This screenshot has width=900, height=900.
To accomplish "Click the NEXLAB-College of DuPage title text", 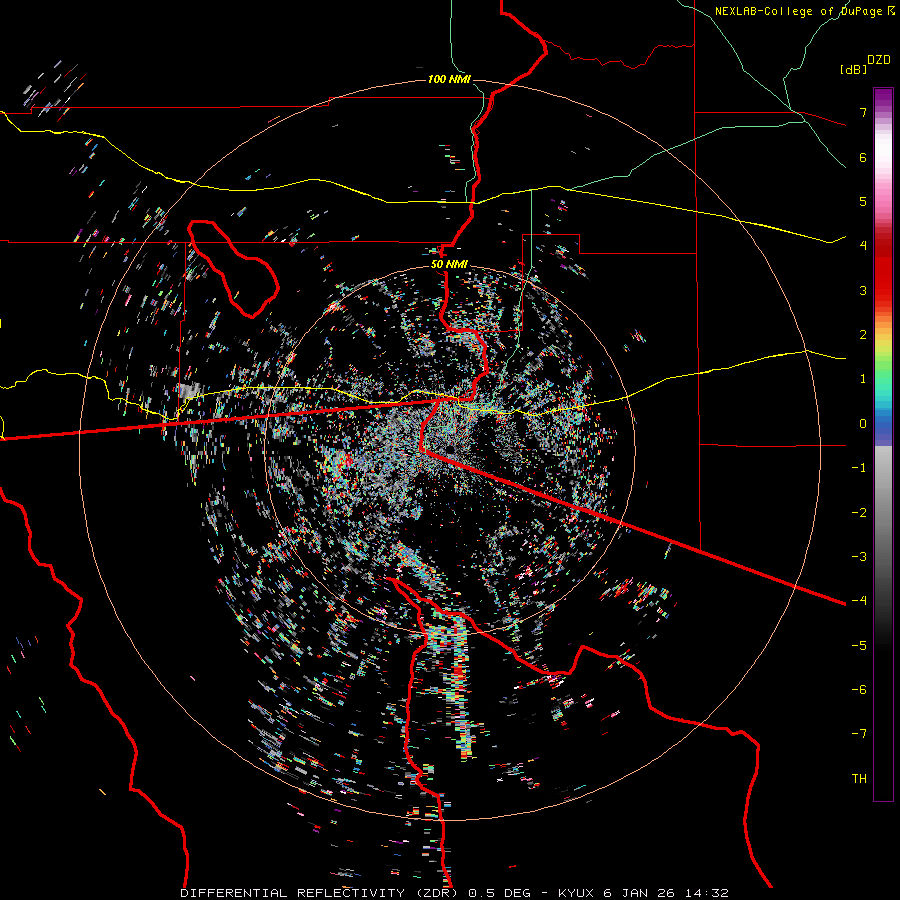I will tap(798, 11).
